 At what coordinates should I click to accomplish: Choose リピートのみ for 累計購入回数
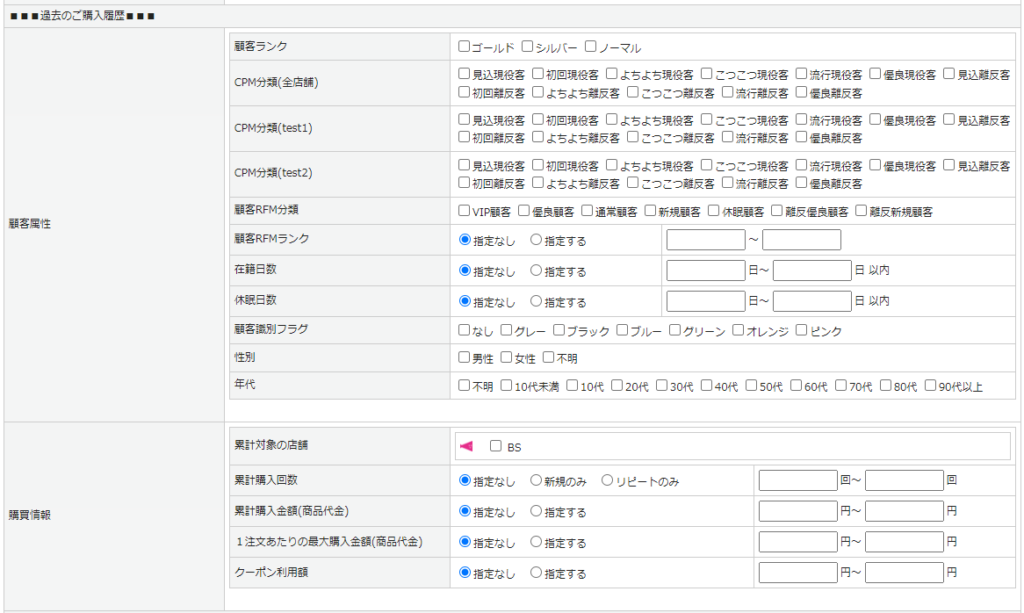tap(607, 480)
